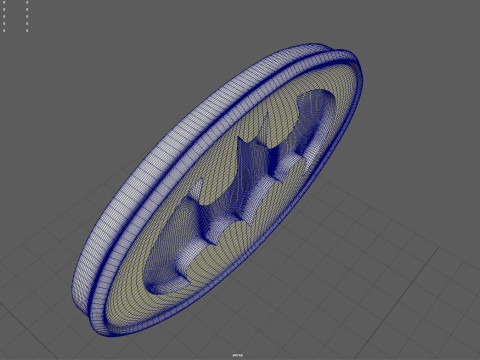Select the bat emblem mesh in the viewport

(x=217, y=190)
